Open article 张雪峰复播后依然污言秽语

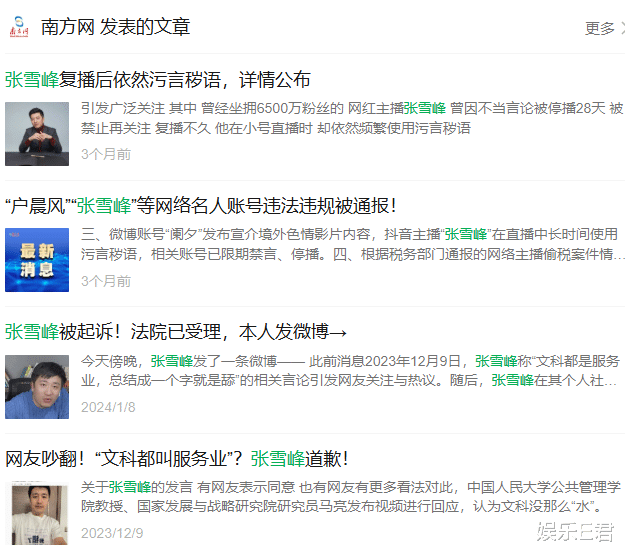pyautogui.click(x=157, y=79)
